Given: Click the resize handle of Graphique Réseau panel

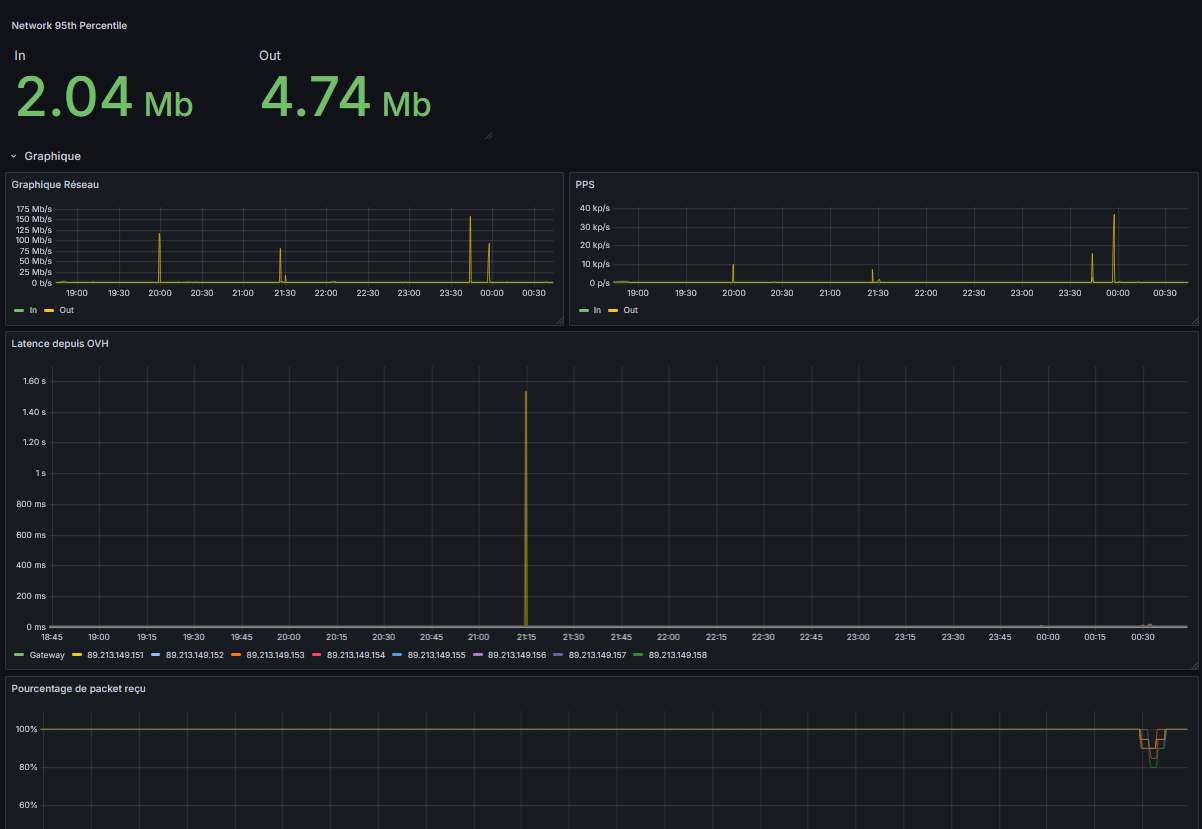Looking at the screenshot, I should click(x=560, y=320).
